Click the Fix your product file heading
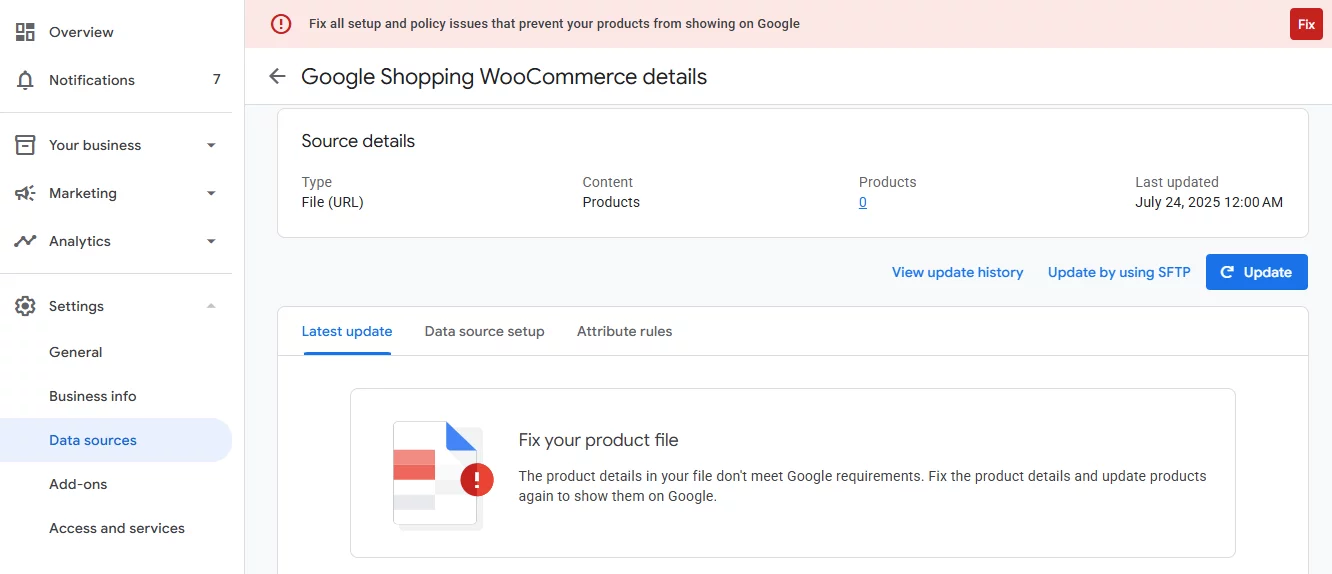 coord(599,440)
